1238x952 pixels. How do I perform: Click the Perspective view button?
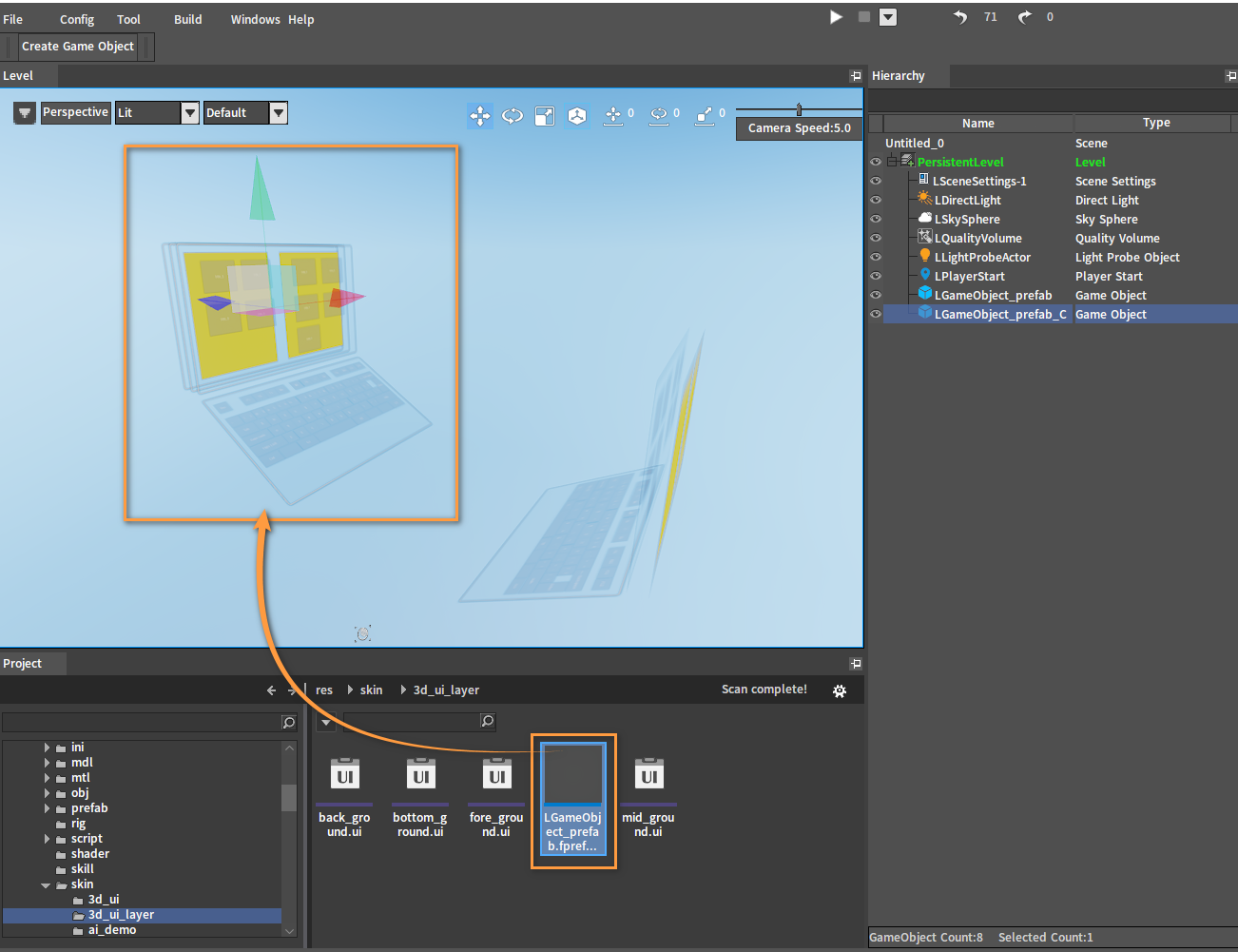75,112
